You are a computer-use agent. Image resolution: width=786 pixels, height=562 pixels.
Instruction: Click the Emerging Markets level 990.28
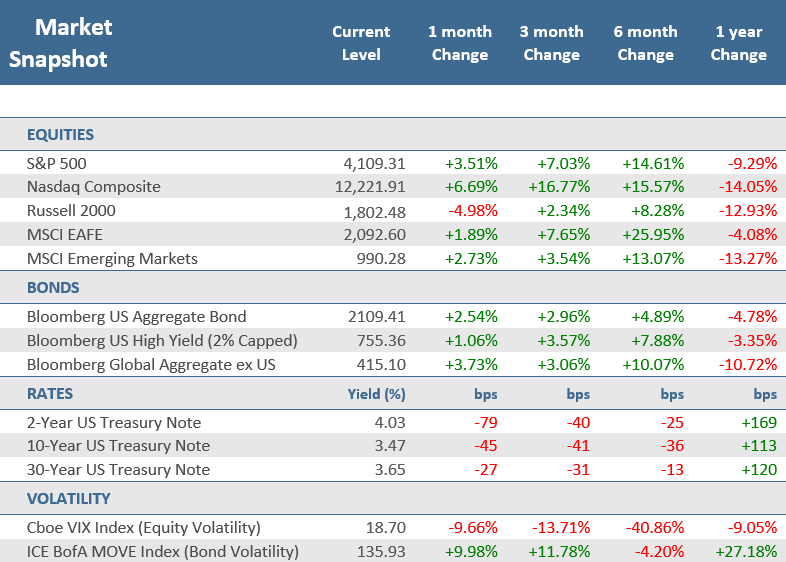(381, 259)
